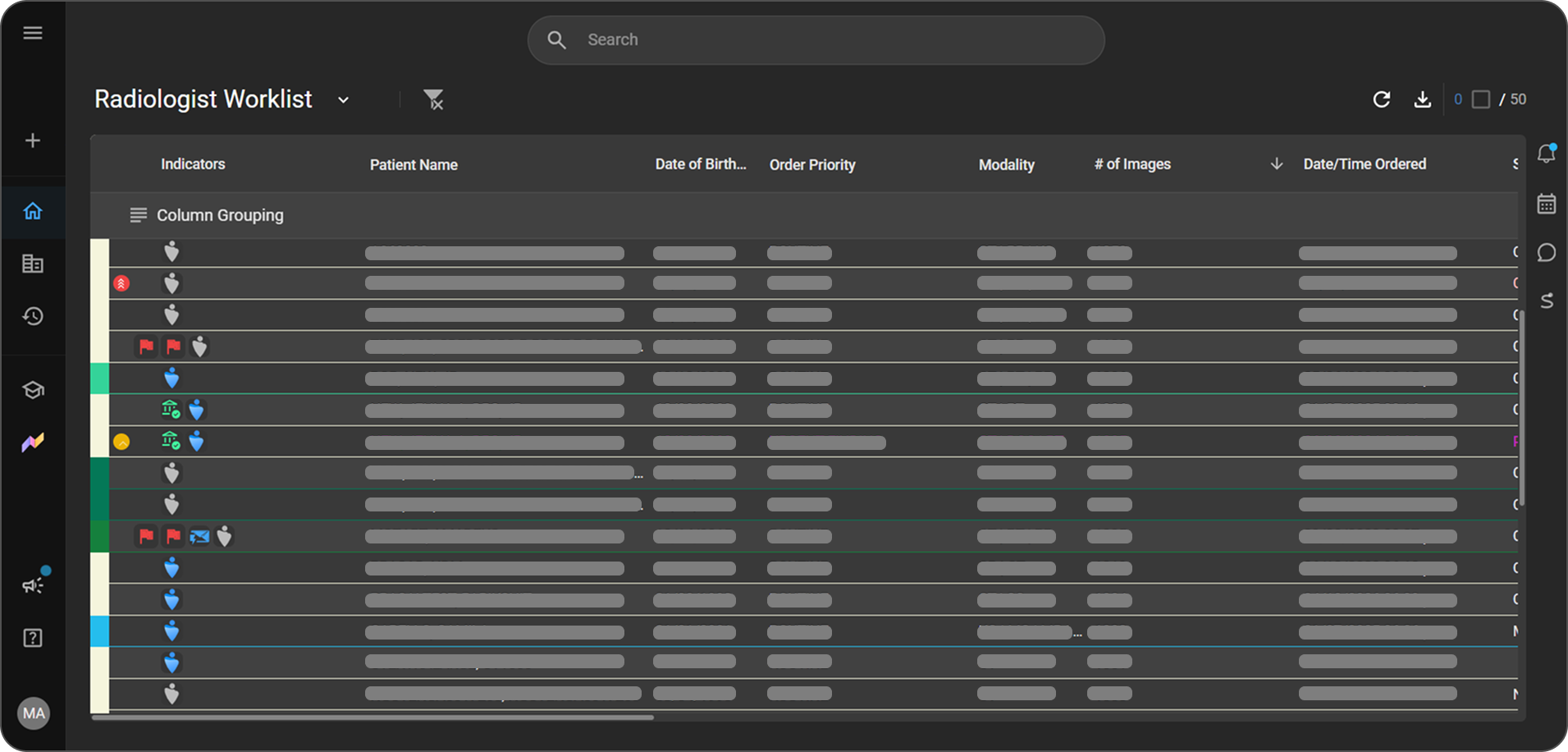Toggle the select-all checkbox beside 50

[1481, 99]
